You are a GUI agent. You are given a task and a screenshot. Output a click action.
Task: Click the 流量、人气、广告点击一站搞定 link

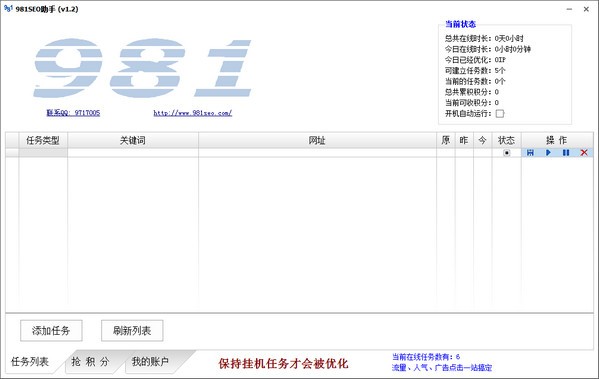442,368
